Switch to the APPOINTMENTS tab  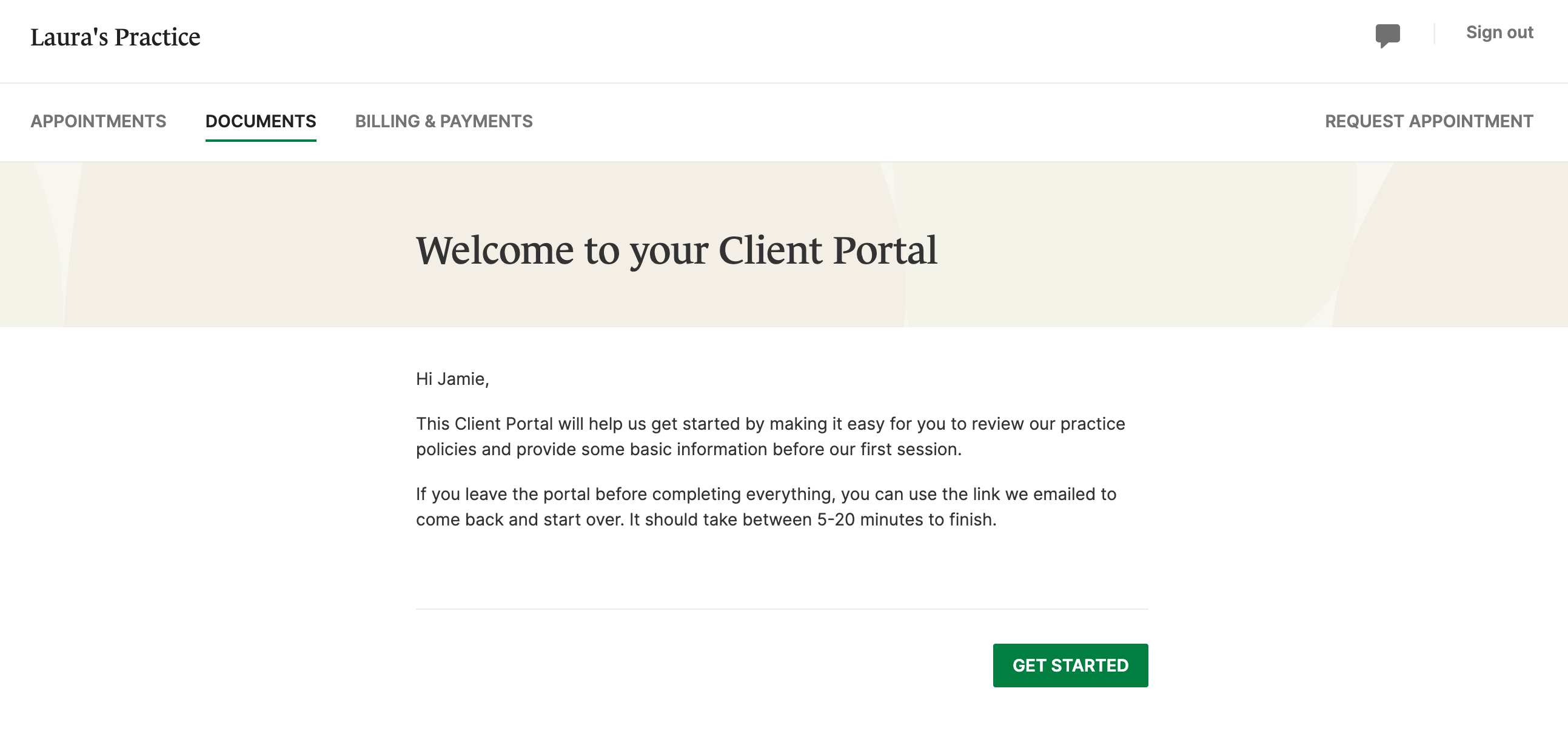(99, 121)
